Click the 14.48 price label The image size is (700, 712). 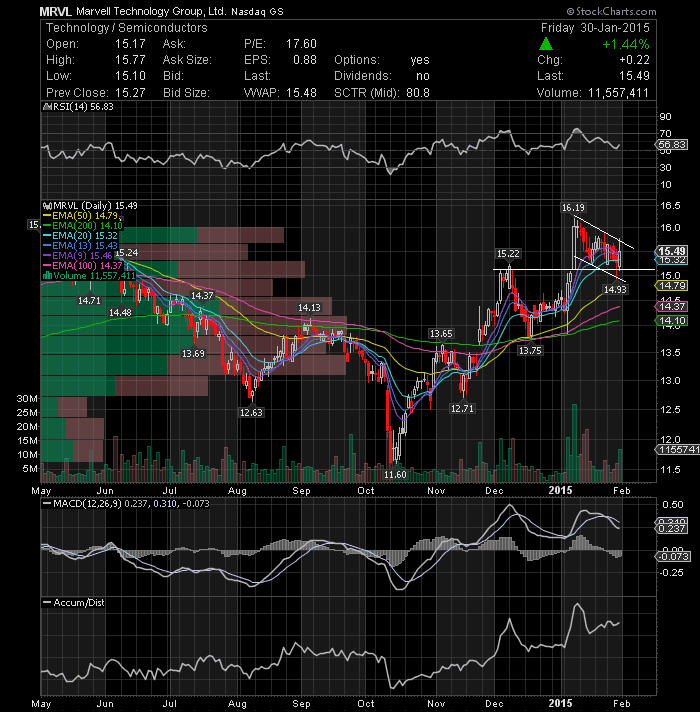click(120, 312)
